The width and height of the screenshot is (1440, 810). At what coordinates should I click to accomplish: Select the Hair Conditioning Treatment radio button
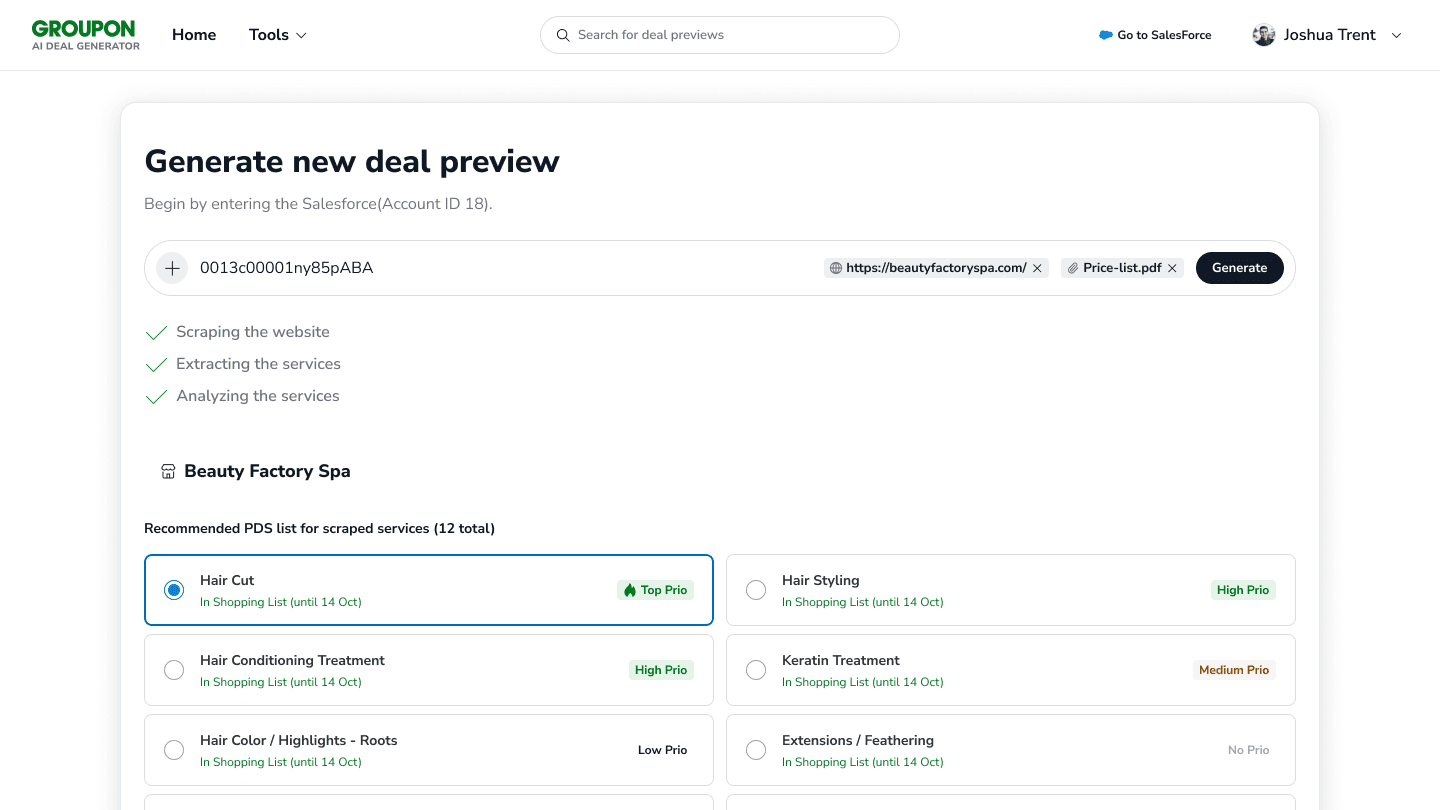pyautogui.click(x=174, y=670)
